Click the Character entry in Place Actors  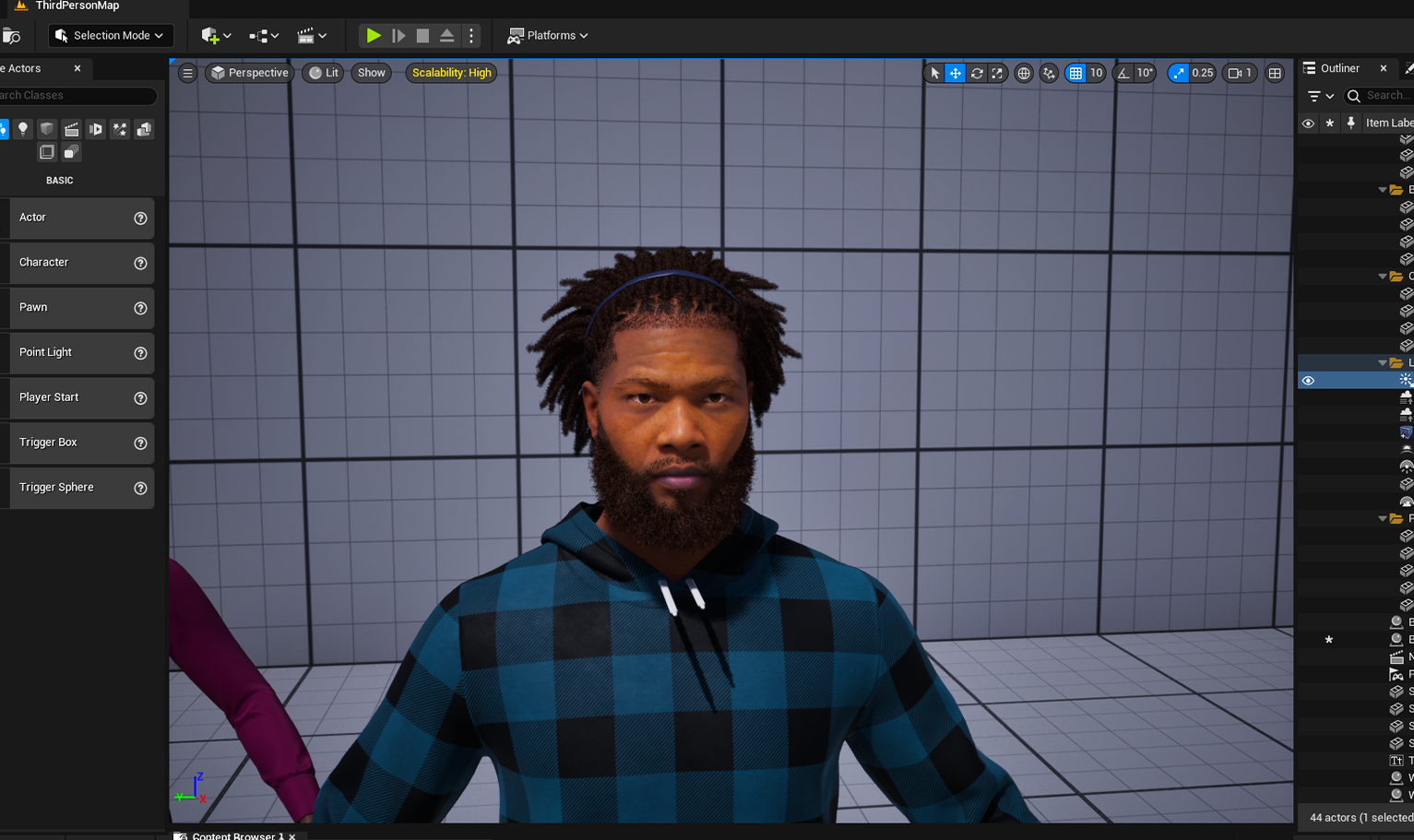point(77,263)
